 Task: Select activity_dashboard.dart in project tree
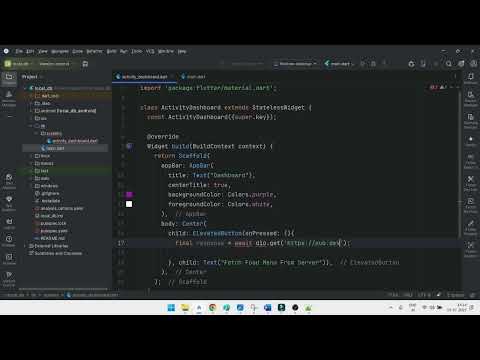click(x=72, y=141)
